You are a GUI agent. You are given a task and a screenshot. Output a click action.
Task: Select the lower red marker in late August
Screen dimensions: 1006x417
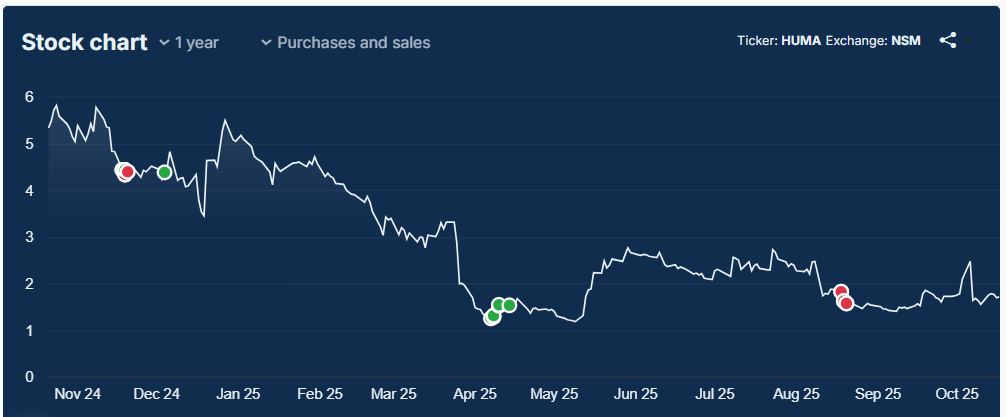coord(846,303)
